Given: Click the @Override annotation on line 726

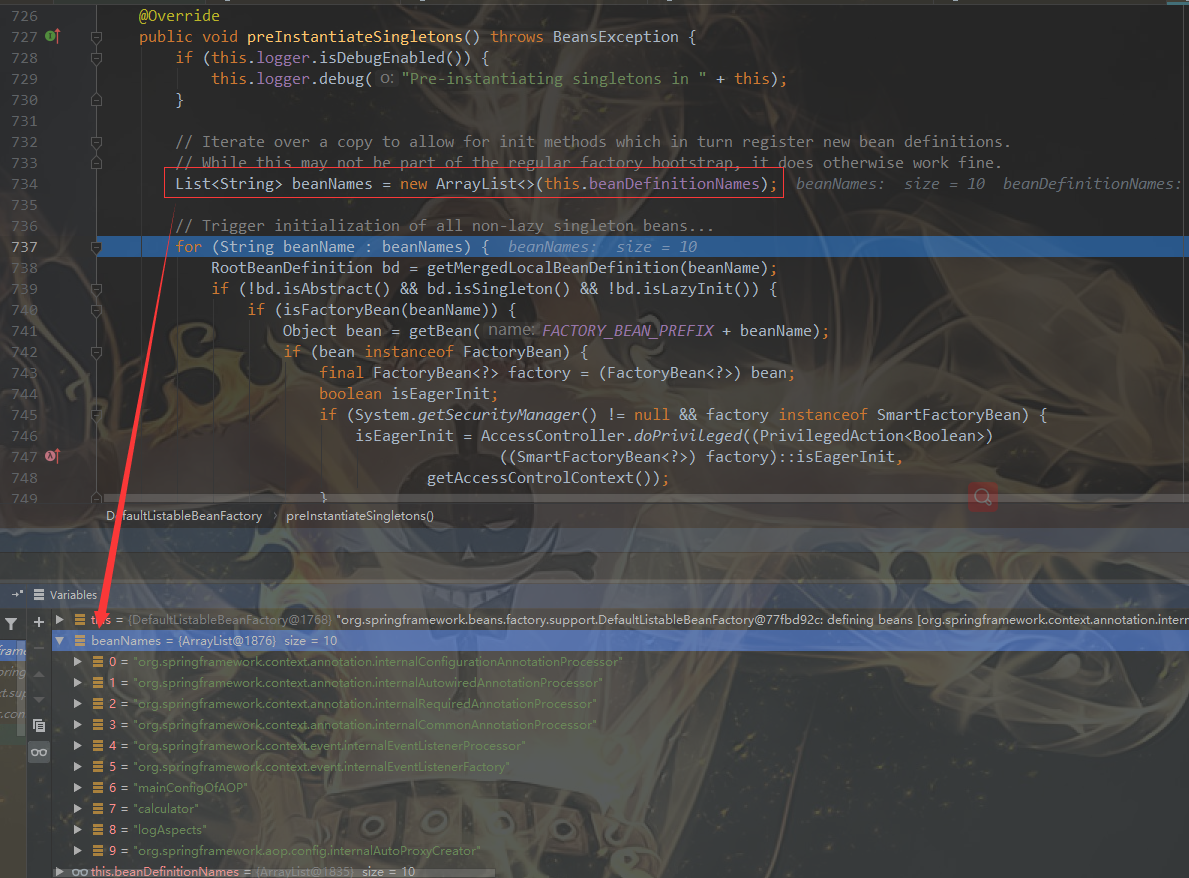Looking at the screenshot, I should (179, 16).
